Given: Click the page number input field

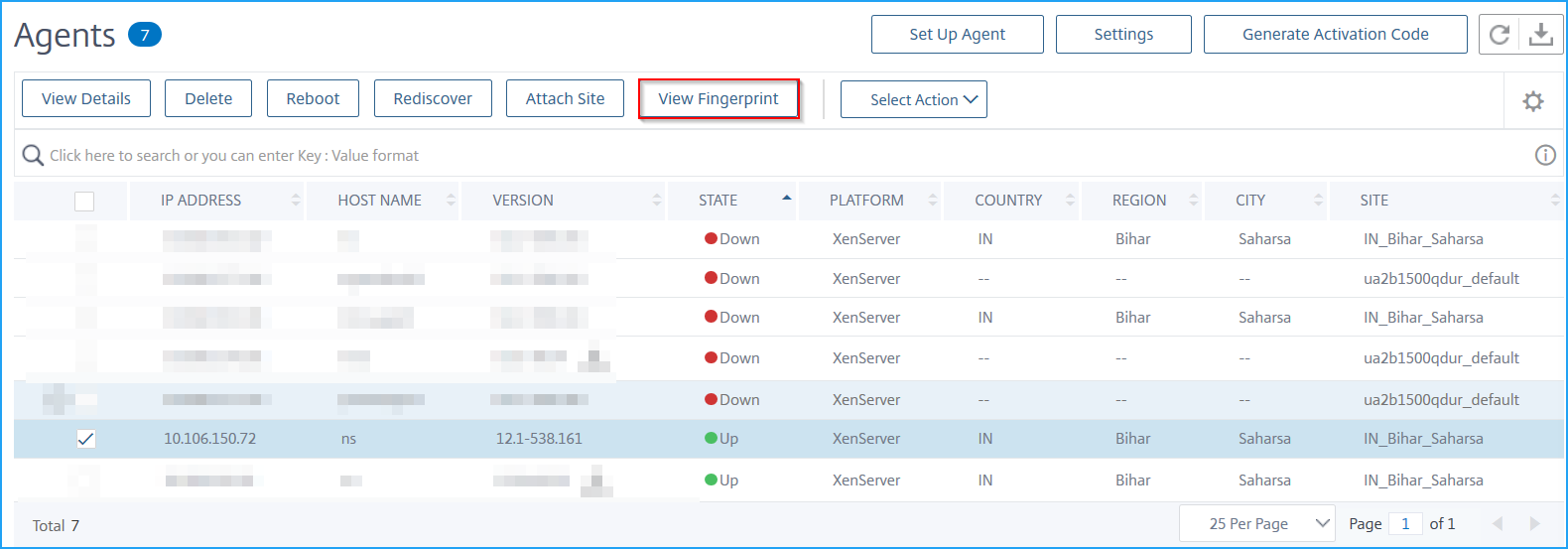Looking at the screenshot, I should pos(1405,523).
